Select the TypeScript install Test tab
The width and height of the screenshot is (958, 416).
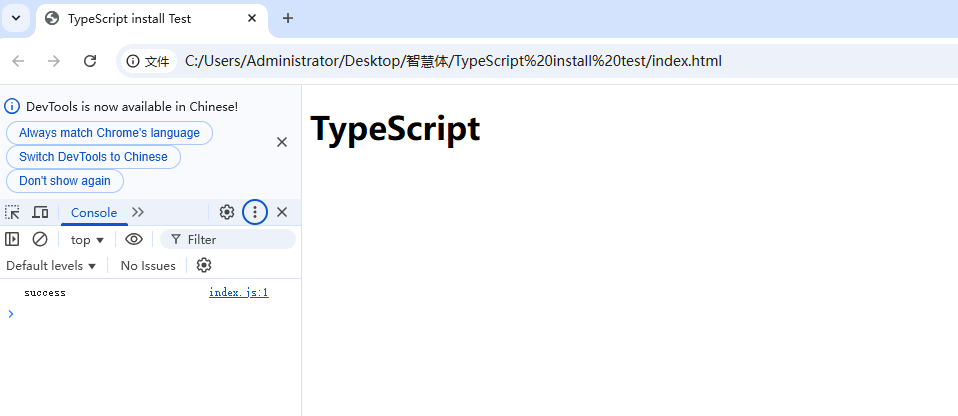152,19
